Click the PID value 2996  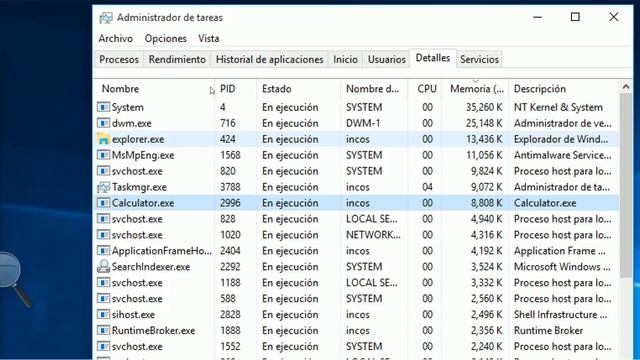[230, 203]
